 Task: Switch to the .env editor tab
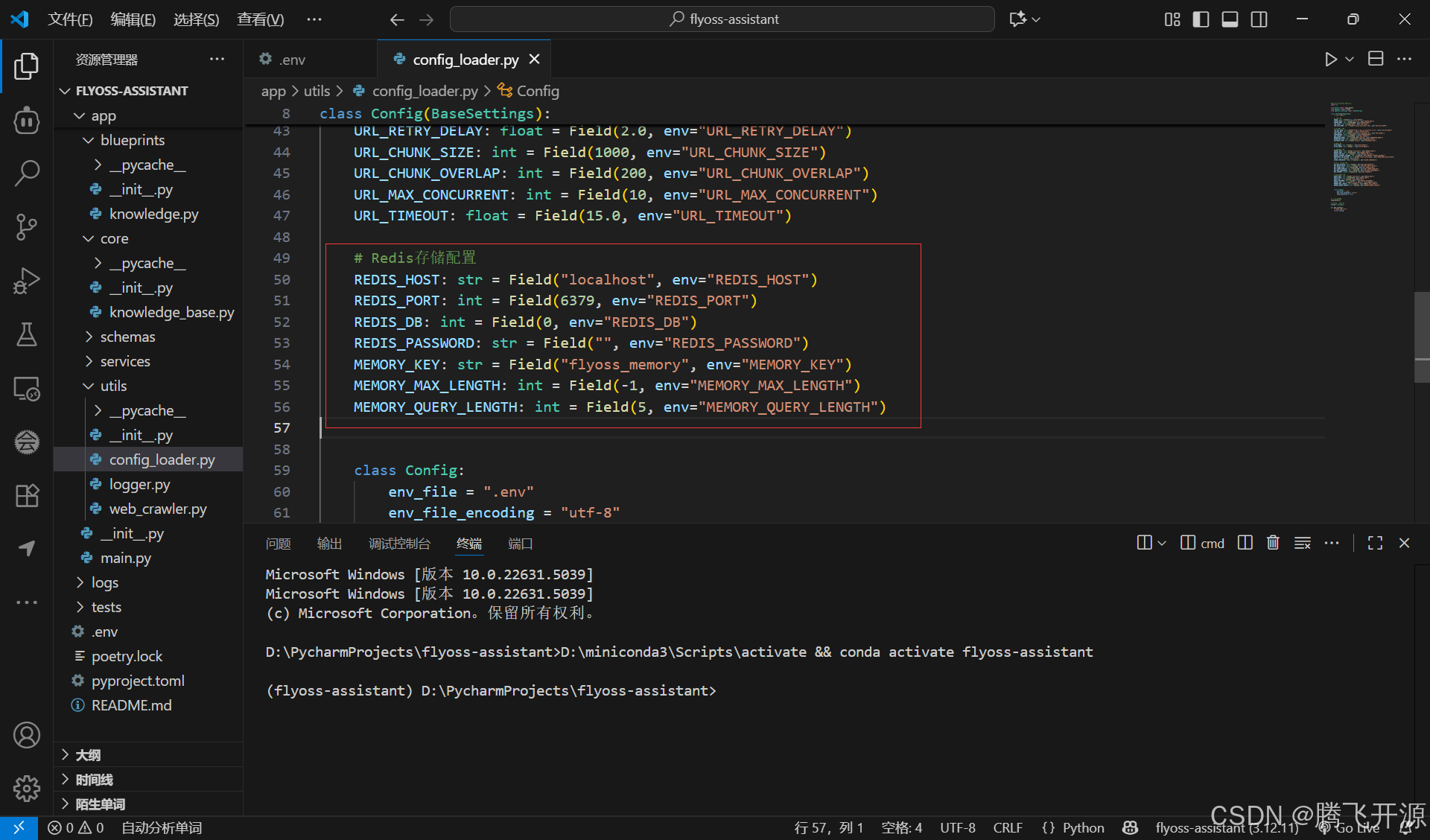point(292,60)
